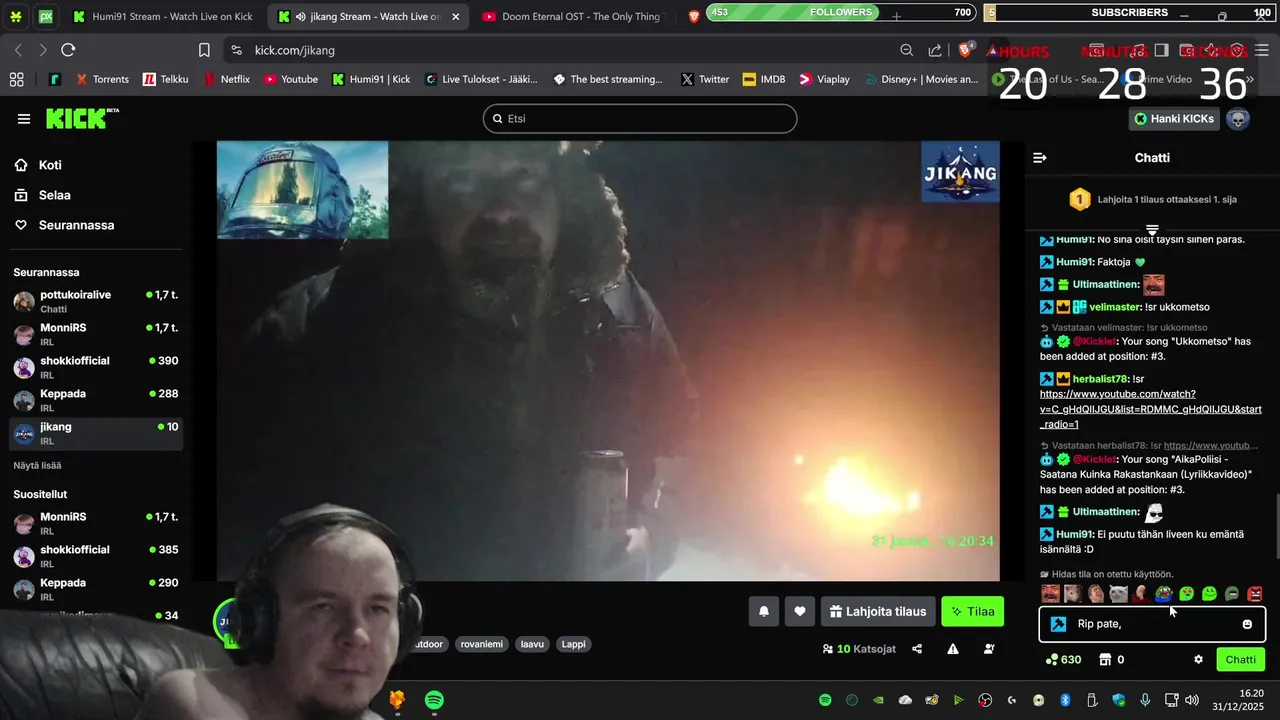The width and height of the screenshot is (1280, 720).
Task: Open Bluetooth tray icon
Action: click(1065, 700)
